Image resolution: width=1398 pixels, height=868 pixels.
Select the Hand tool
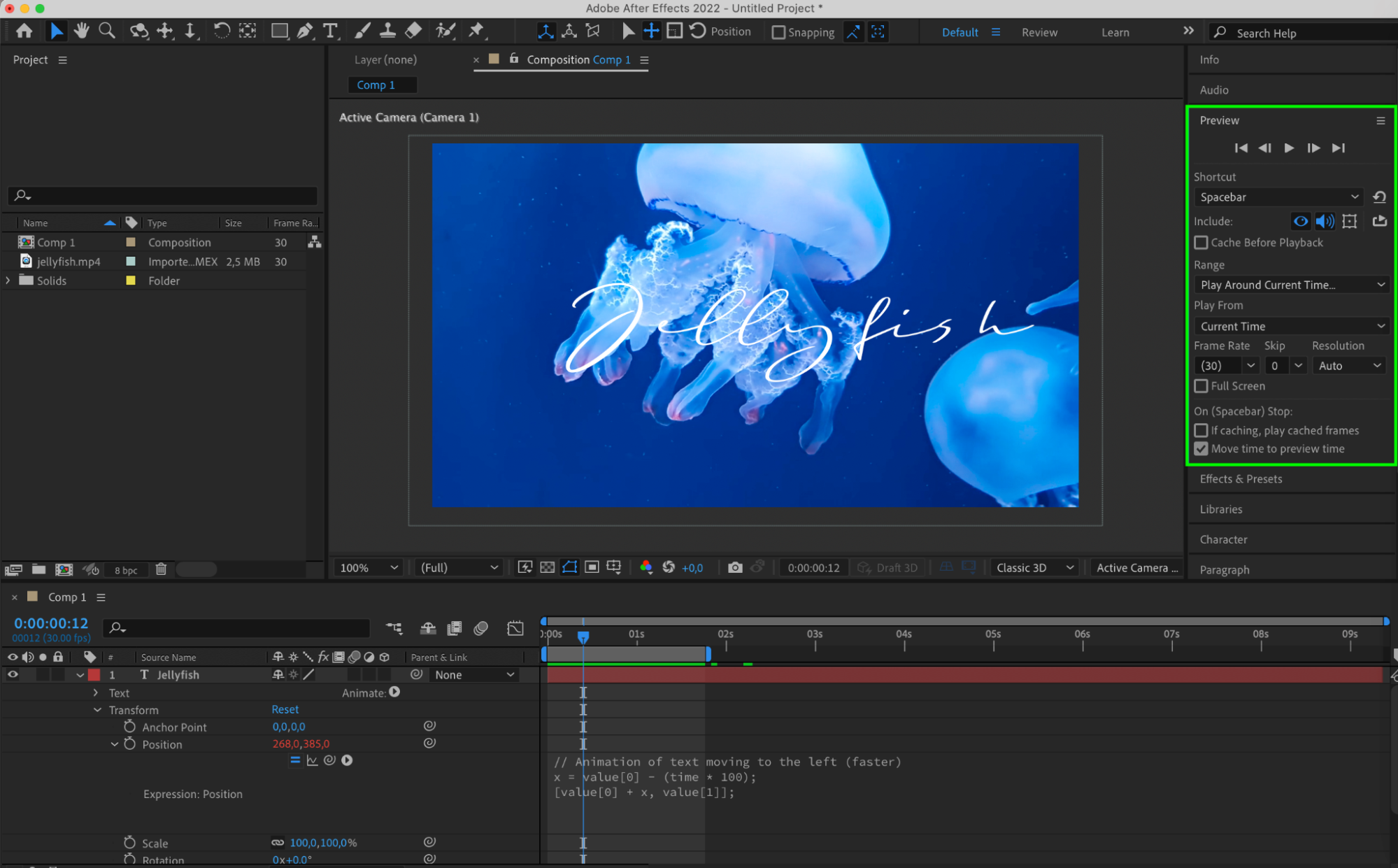82,31
